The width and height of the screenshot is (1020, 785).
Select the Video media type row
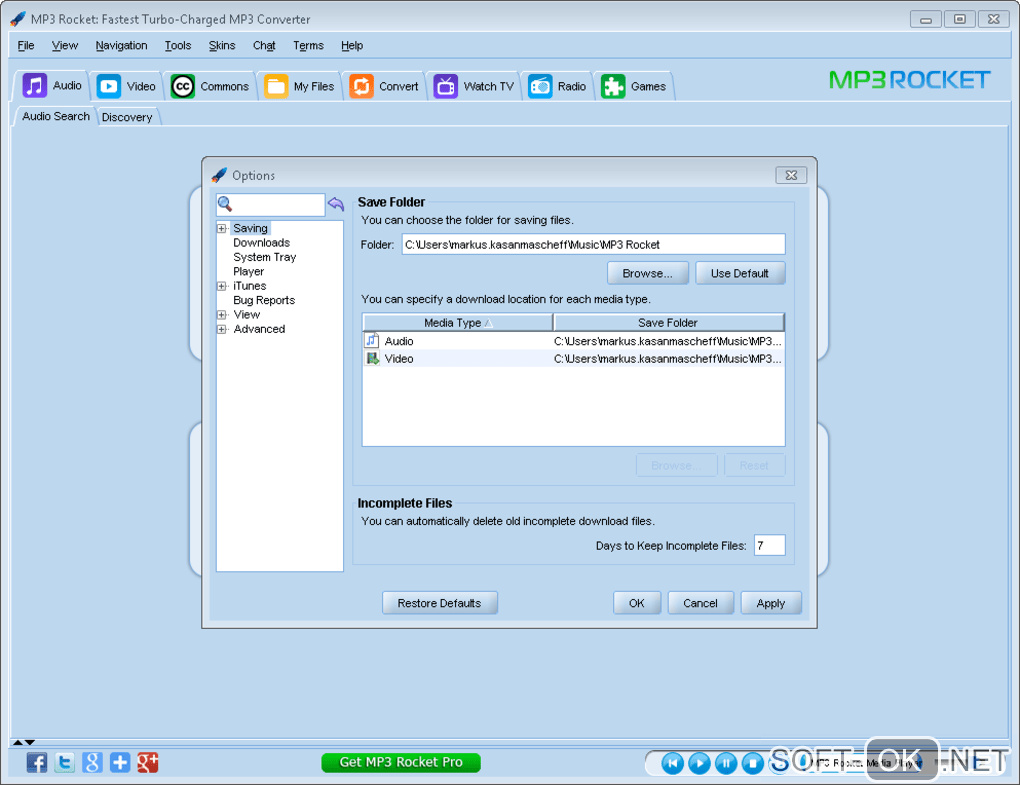[x=573, y=358]
